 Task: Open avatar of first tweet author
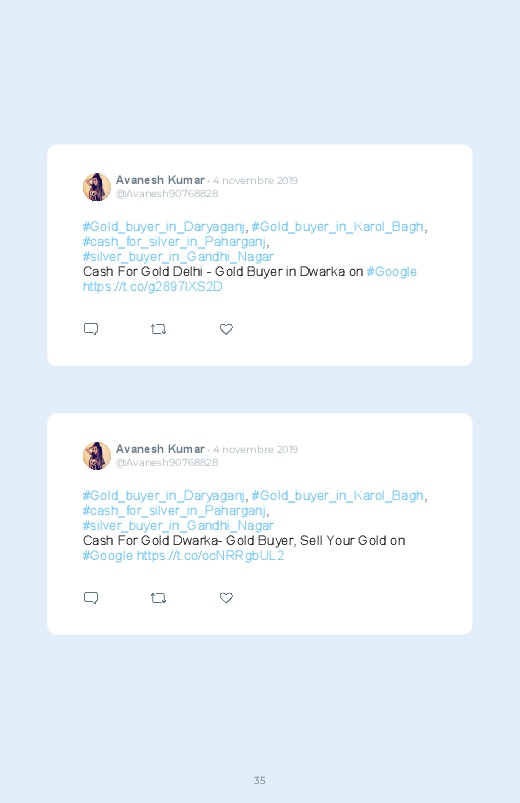[x=97, y=187]
